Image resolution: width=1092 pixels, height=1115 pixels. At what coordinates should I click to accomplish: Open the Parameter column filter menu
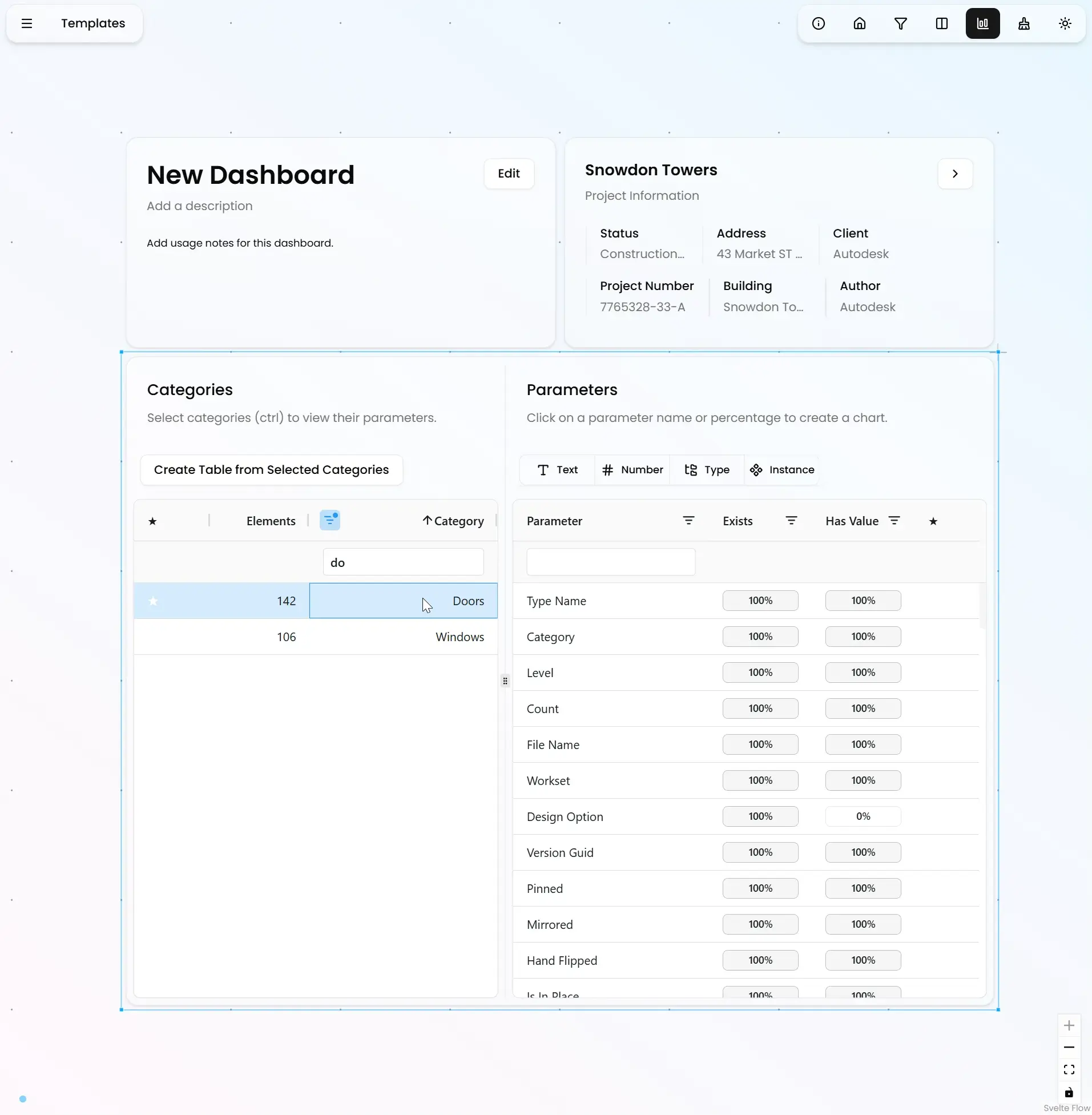688,520
